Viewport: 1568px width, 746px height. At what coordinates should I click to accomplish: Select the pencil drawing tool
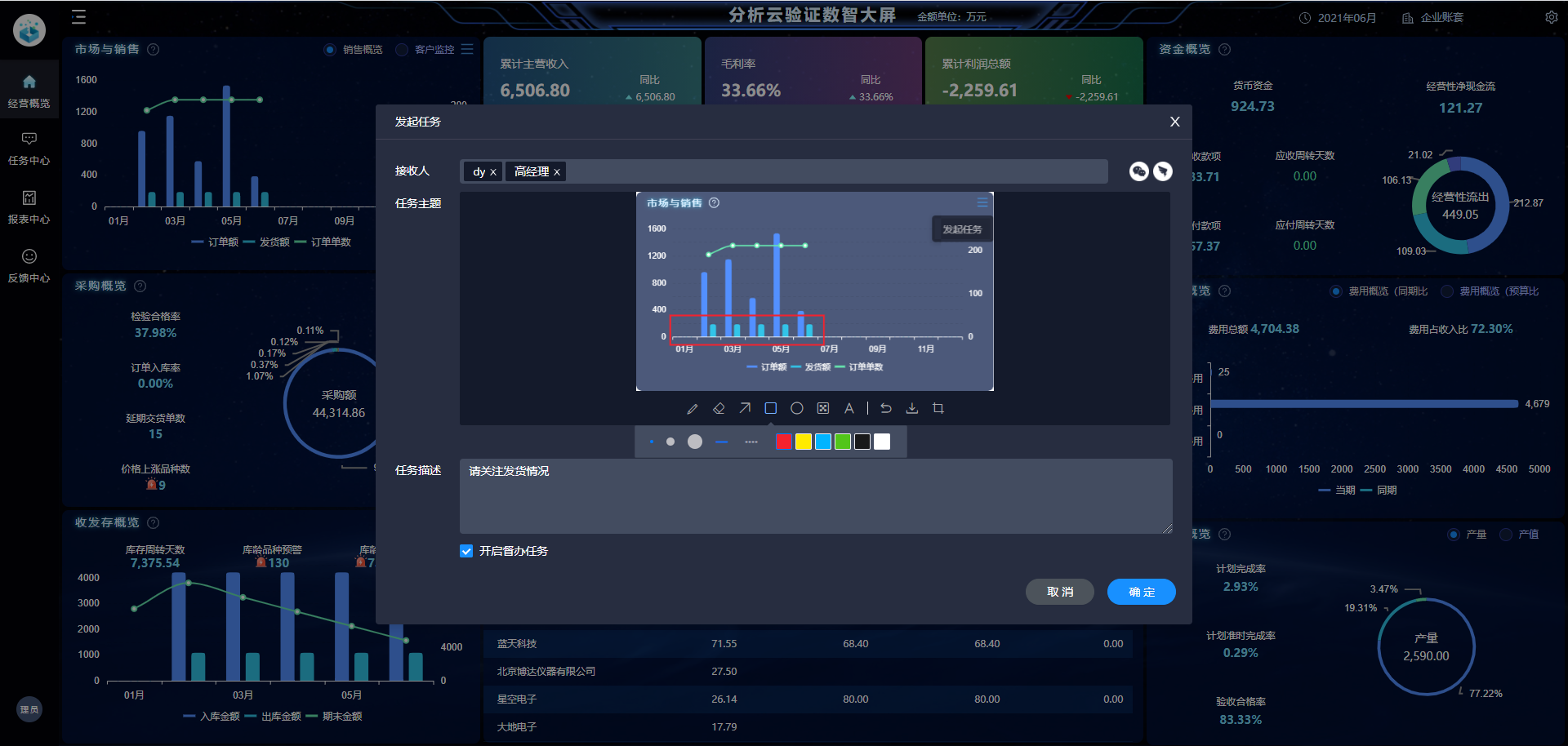tap(693, 408)
